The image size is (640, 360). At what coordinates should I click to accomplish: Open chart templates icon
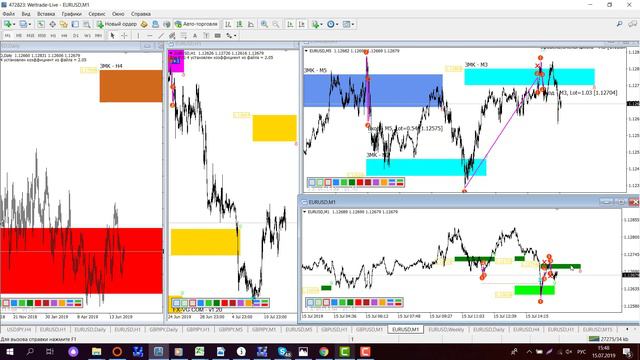(x=346, y=24)
